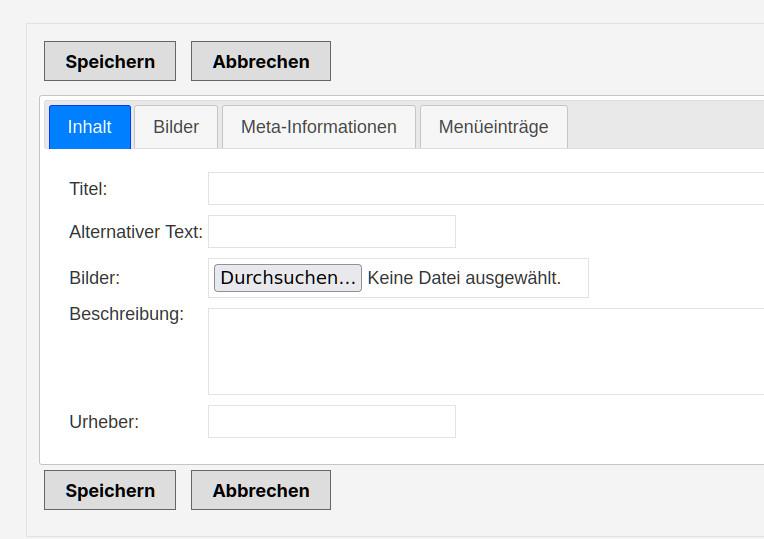The width and height of the screenshot is (764, 539).
Task: Switch to the Bilder tab
Action: point(176,127)
